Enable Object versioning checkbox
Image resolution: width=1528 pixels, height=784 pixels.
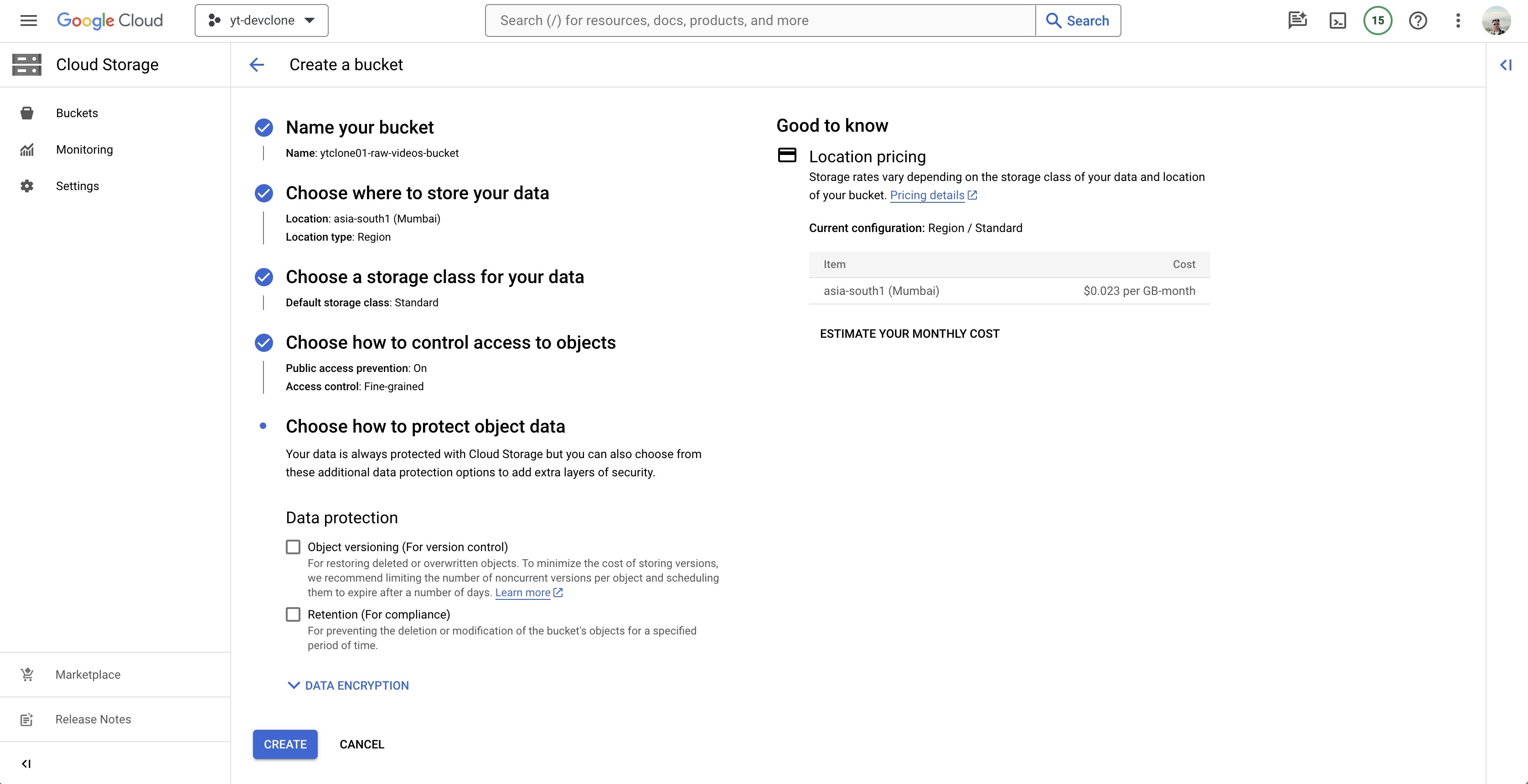pos(293,547)
